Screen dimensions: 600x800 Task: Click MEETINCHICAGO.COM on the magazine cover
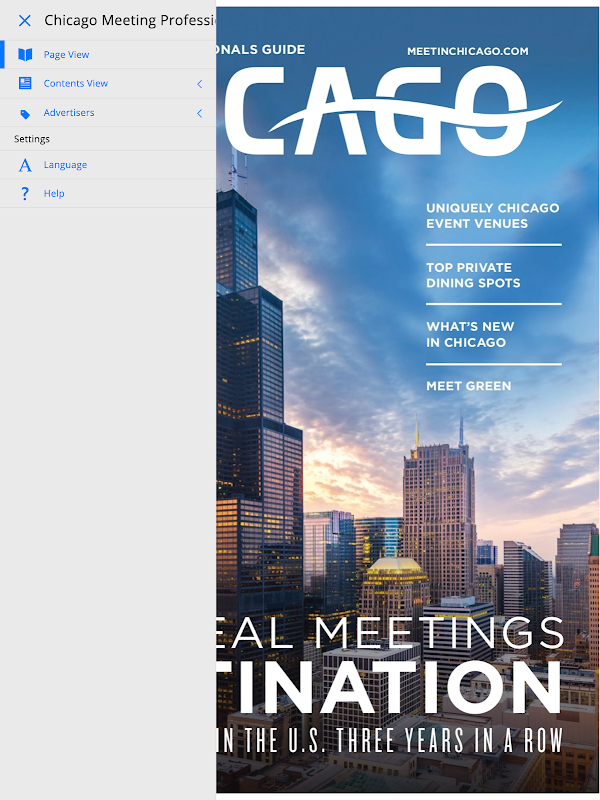[468, 51]
